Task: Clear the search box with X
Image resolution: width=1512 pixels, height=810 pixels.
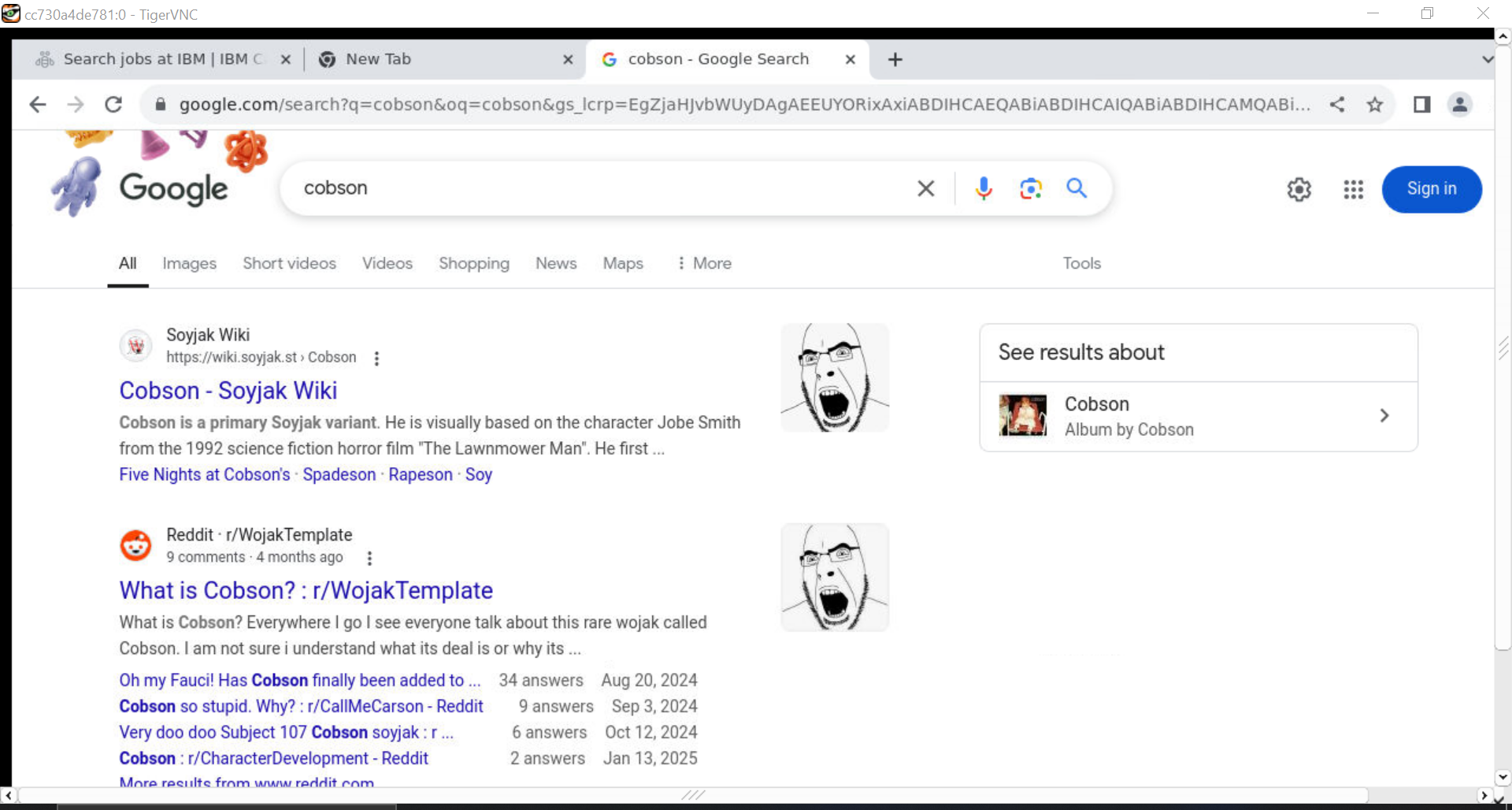Action: (926, 188)
